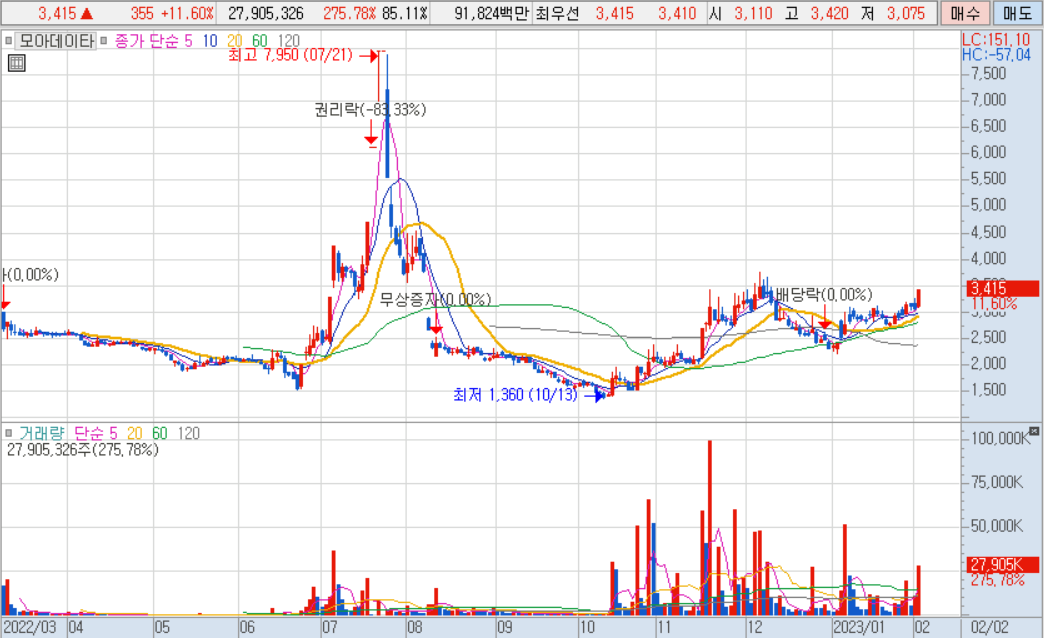Close the volume panel with its X icon
1044x638 pixels.
click(1033, 431)
